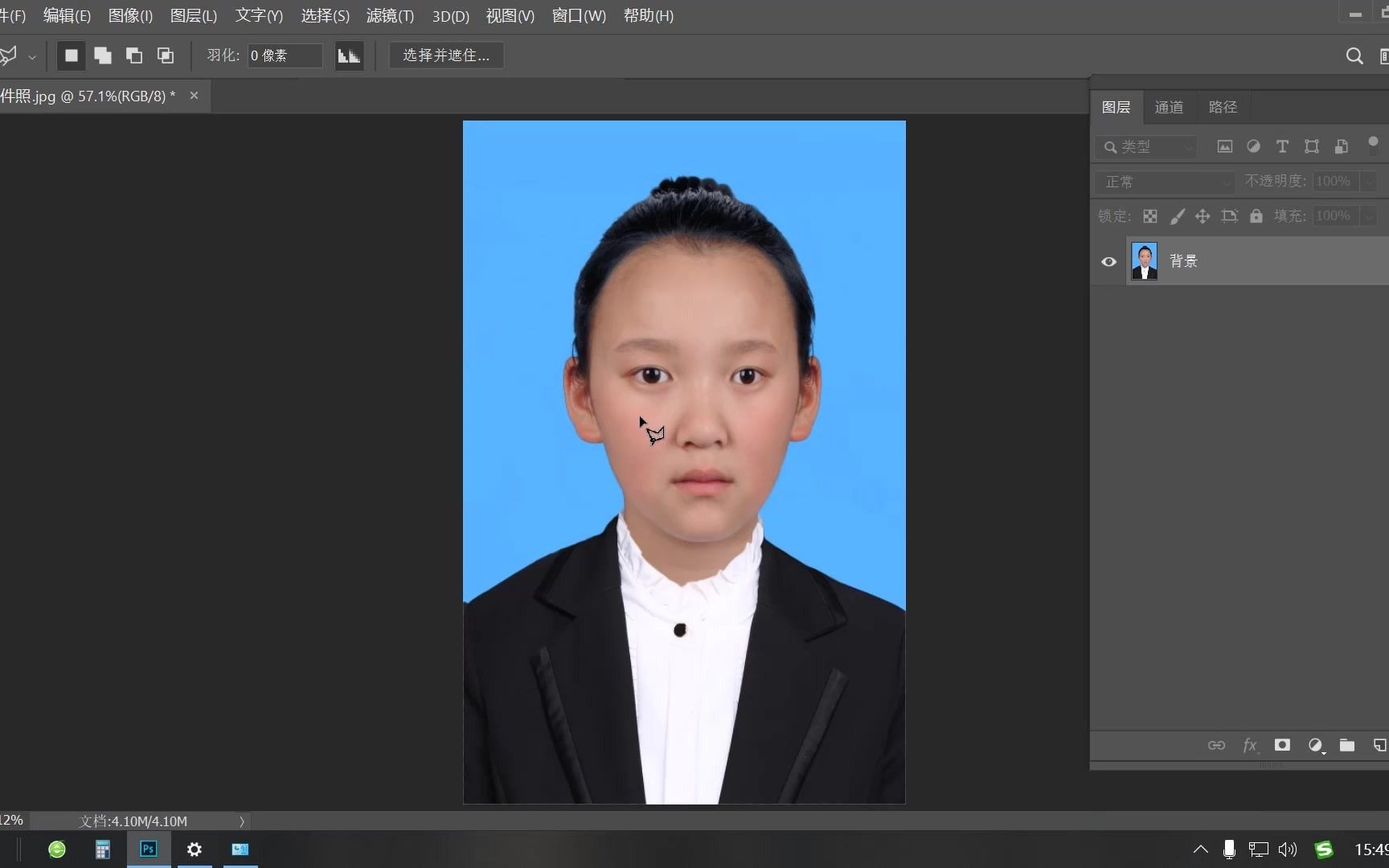Toggle the adjustment layer filter icon
The height and width of the screenshot is (868, 1389).
(1253, 146)
